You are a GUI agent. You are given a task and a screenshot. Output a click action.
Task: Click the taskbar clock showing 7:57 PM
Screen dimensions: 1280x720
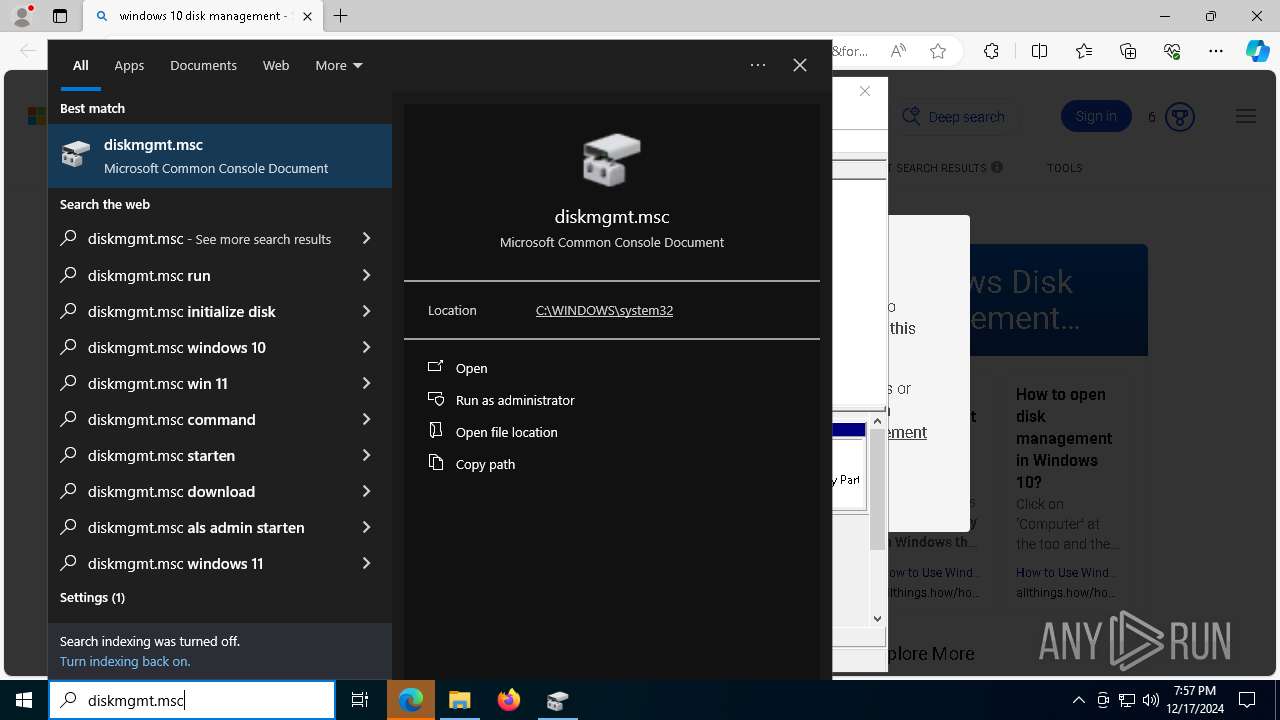[1195, 700]
